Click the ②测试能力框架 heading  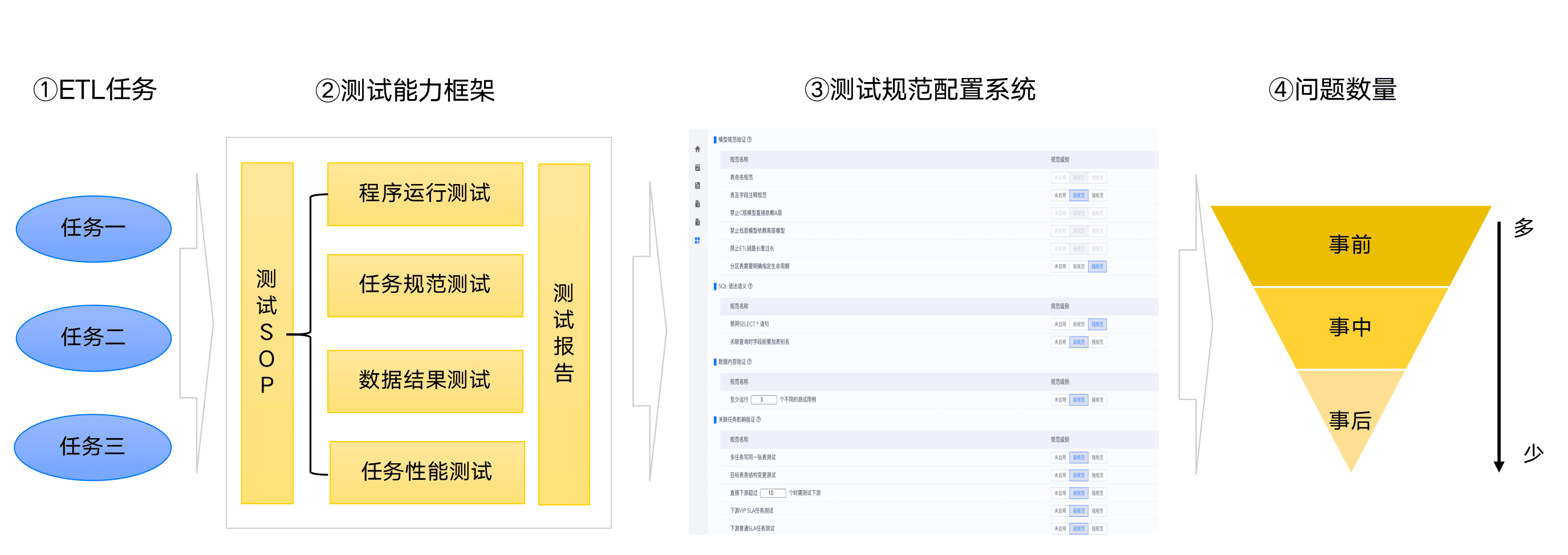[x=405, y=91]
